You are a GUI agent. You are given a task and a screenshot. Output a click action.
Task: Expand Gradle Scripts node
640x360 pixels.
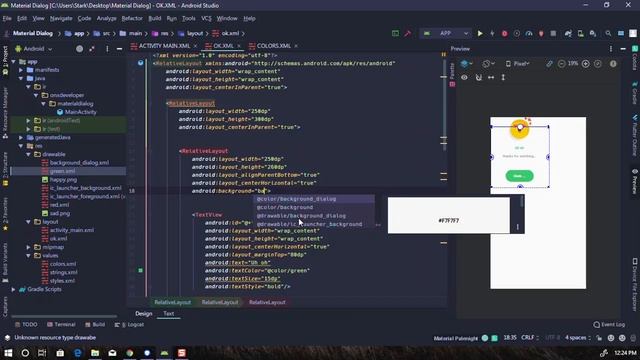13,289
